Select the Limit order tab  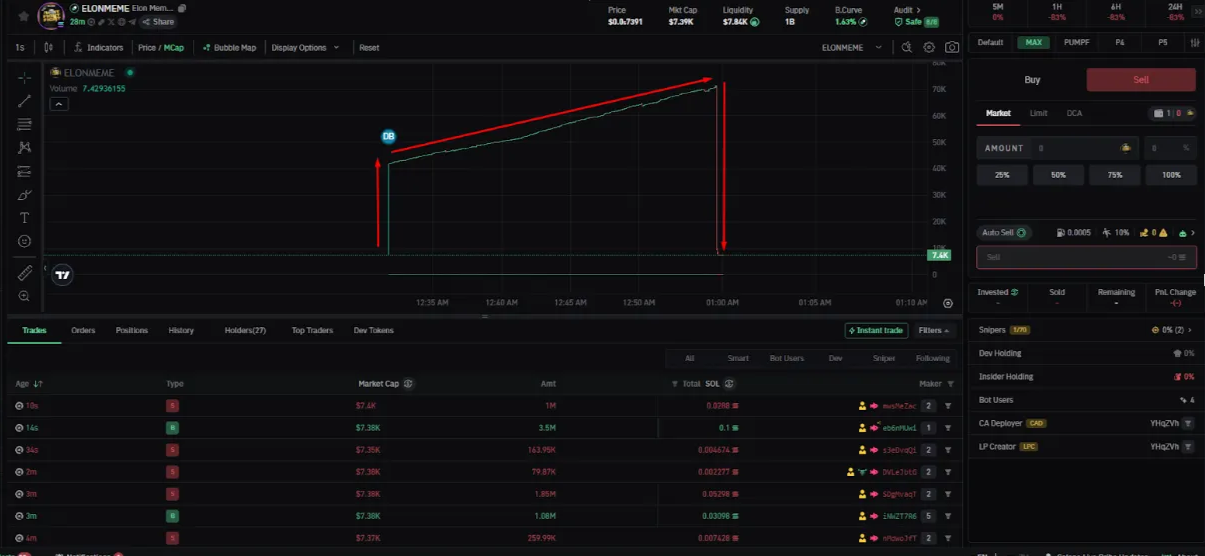click(x=1039, y=113)
